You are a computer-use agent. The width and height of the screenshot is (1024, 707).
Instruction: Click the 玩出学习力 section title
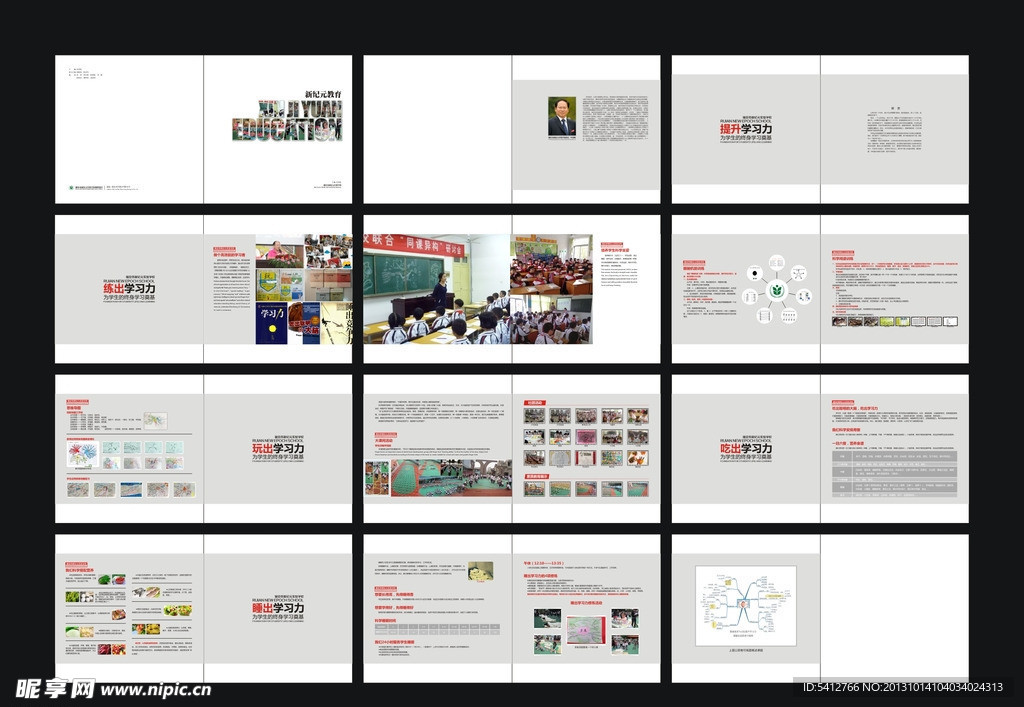coord(278,448)
